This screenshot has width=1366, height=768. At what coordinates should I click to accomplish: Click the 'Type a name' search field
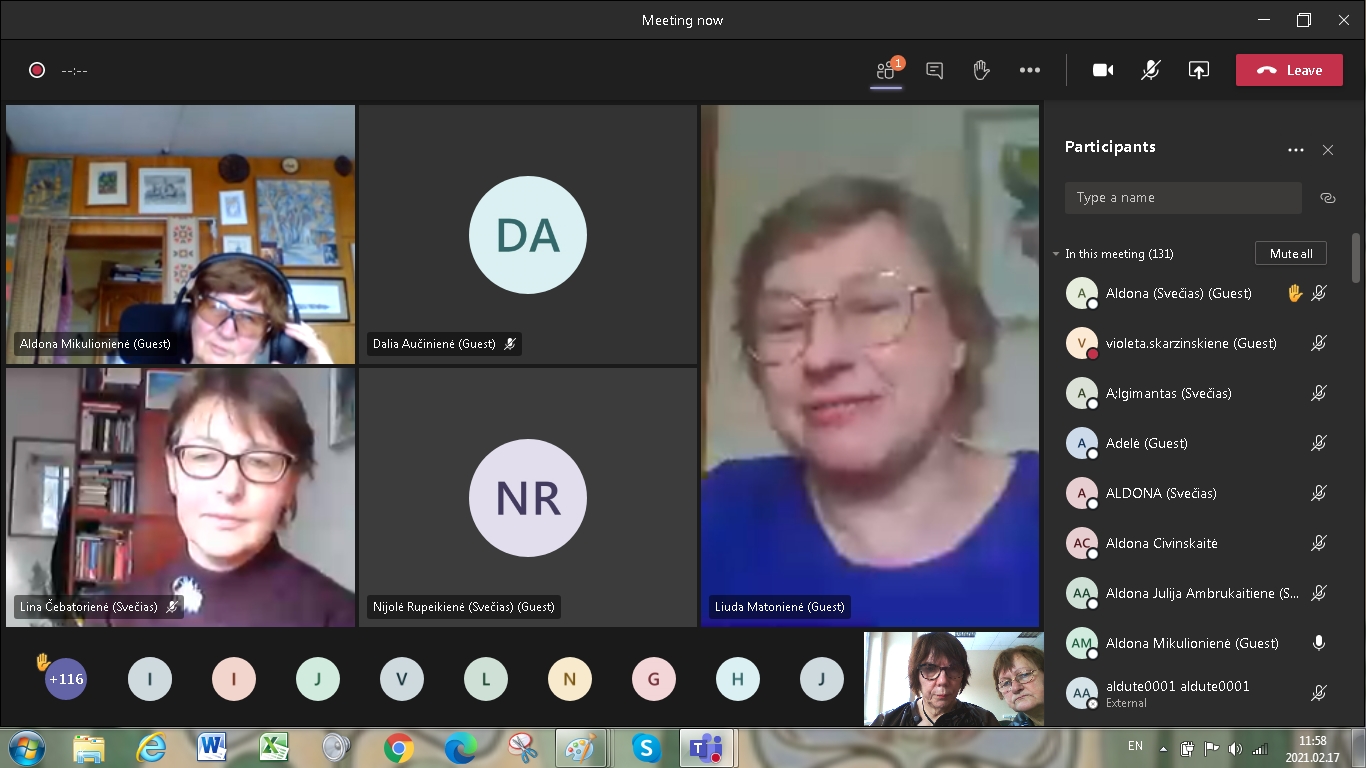pos(1183,198)
